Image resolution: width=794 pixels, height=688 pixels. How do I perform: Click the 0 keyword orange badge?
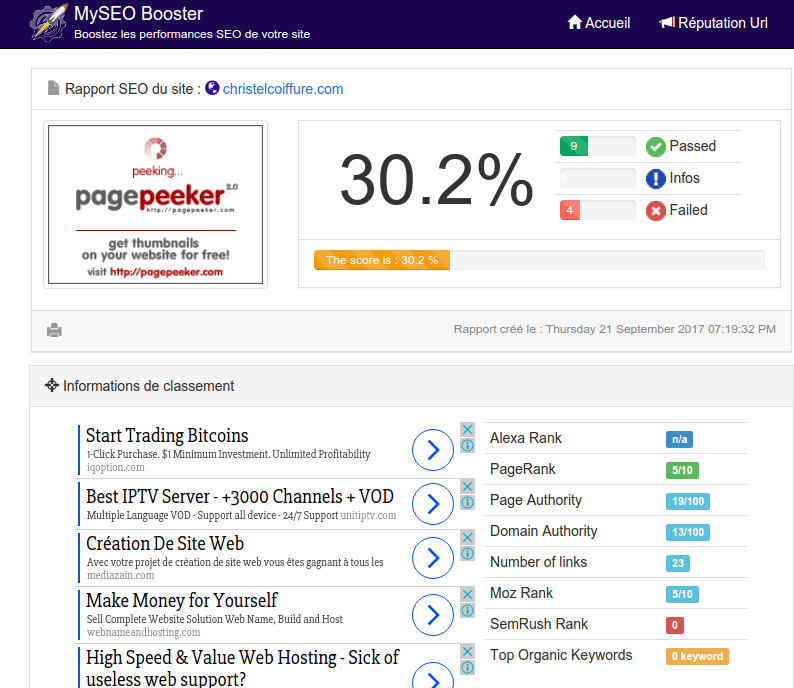pyautogui.click(x=697, y=656)
